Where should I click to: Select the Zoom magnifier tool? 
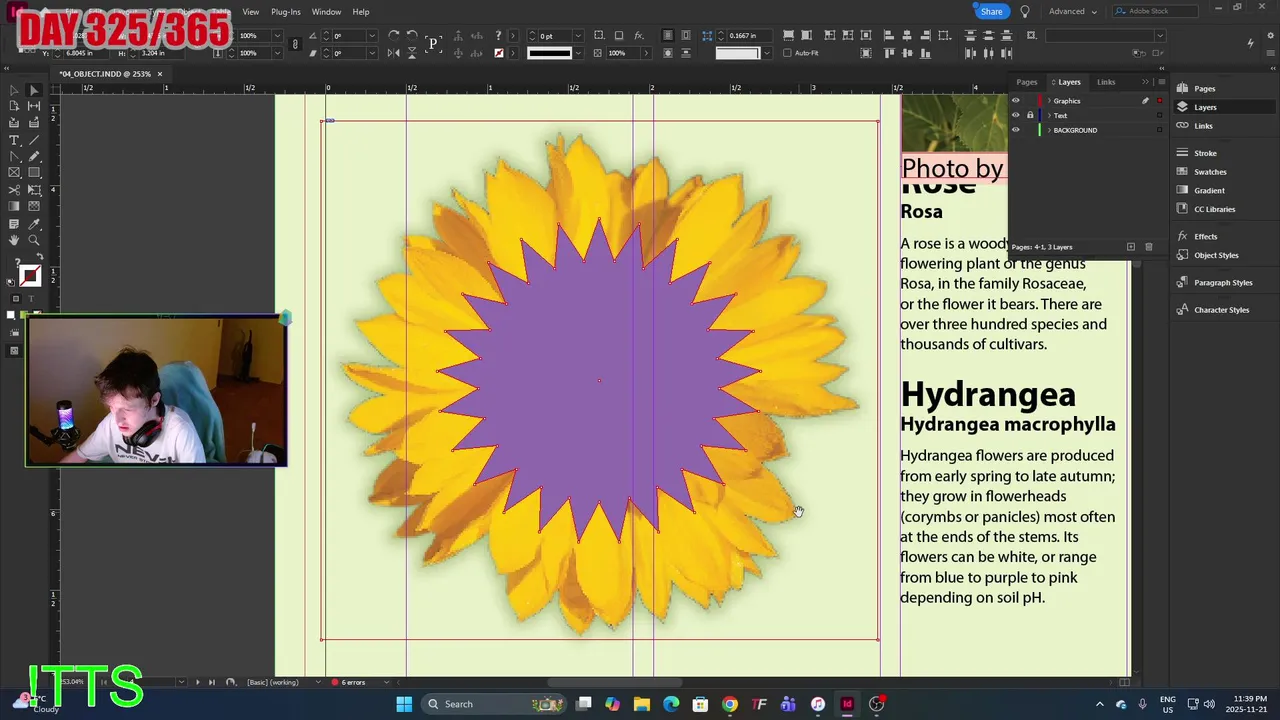pyautogui.click(x=34, y=241)
